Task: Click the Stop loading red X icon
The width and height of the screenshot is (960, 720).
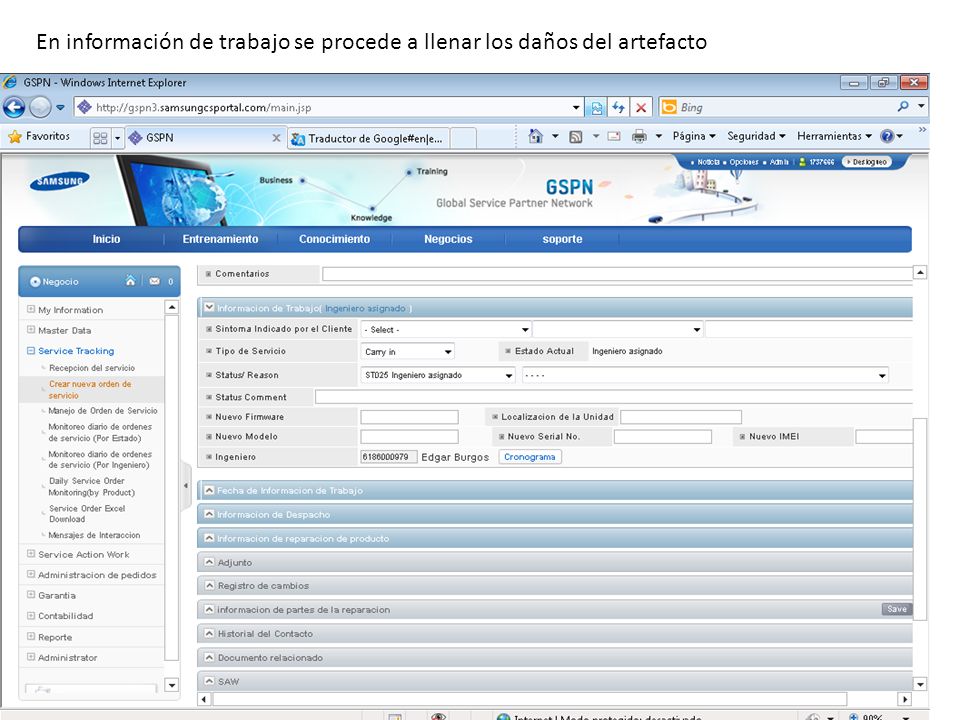Action: click(641, 108)
